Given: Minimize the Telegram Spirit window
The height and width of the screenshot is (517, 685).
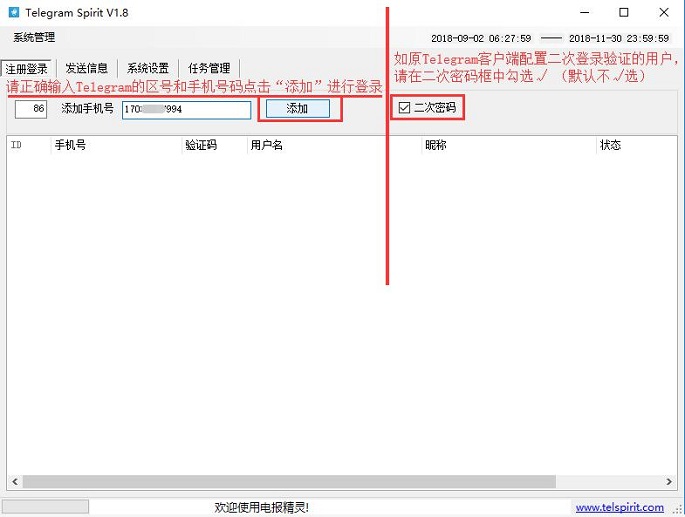Looking at the screenshot, I should pyautogui.click(x=579, y=13).
